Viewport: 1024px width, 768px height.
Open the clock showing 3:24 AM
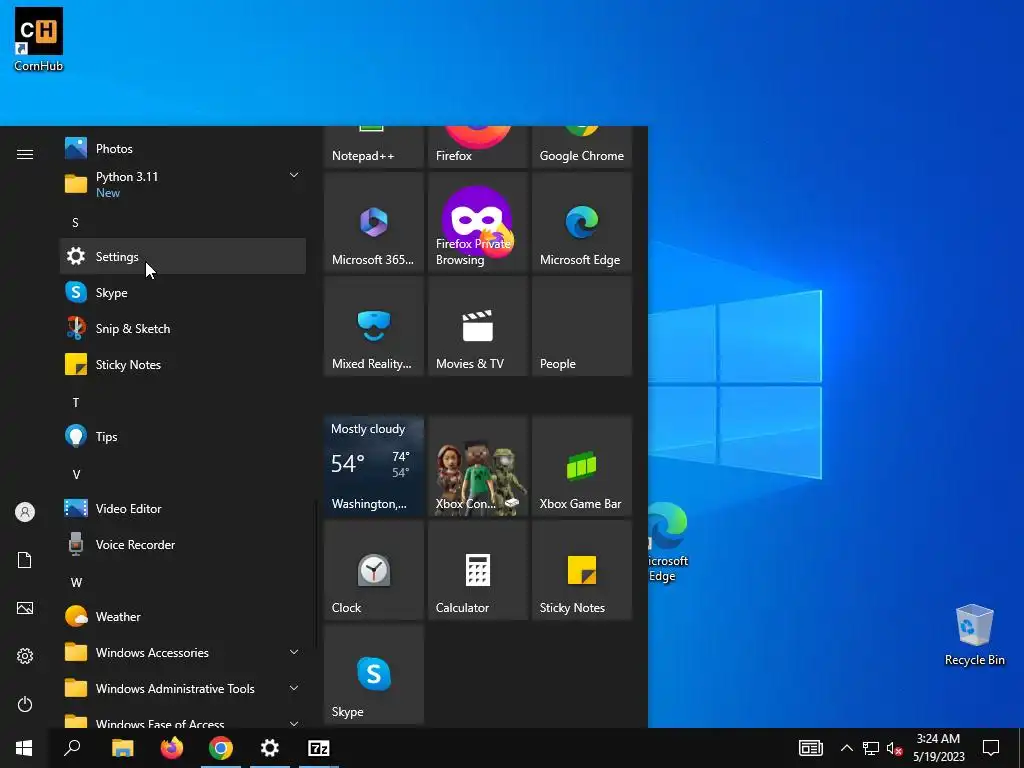pos(938,748)
